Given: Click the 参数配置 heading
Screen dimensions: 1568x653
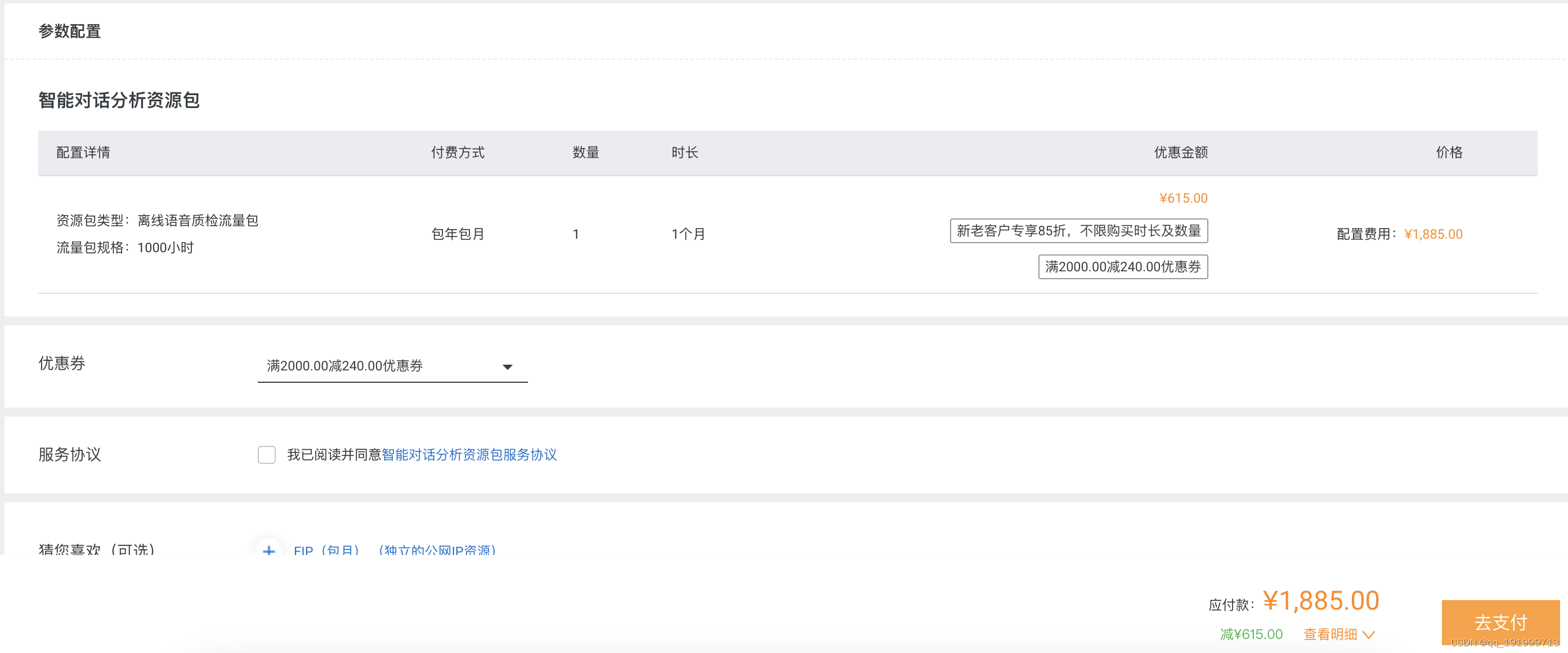Looking at the screenshot, I should point(70,30).
